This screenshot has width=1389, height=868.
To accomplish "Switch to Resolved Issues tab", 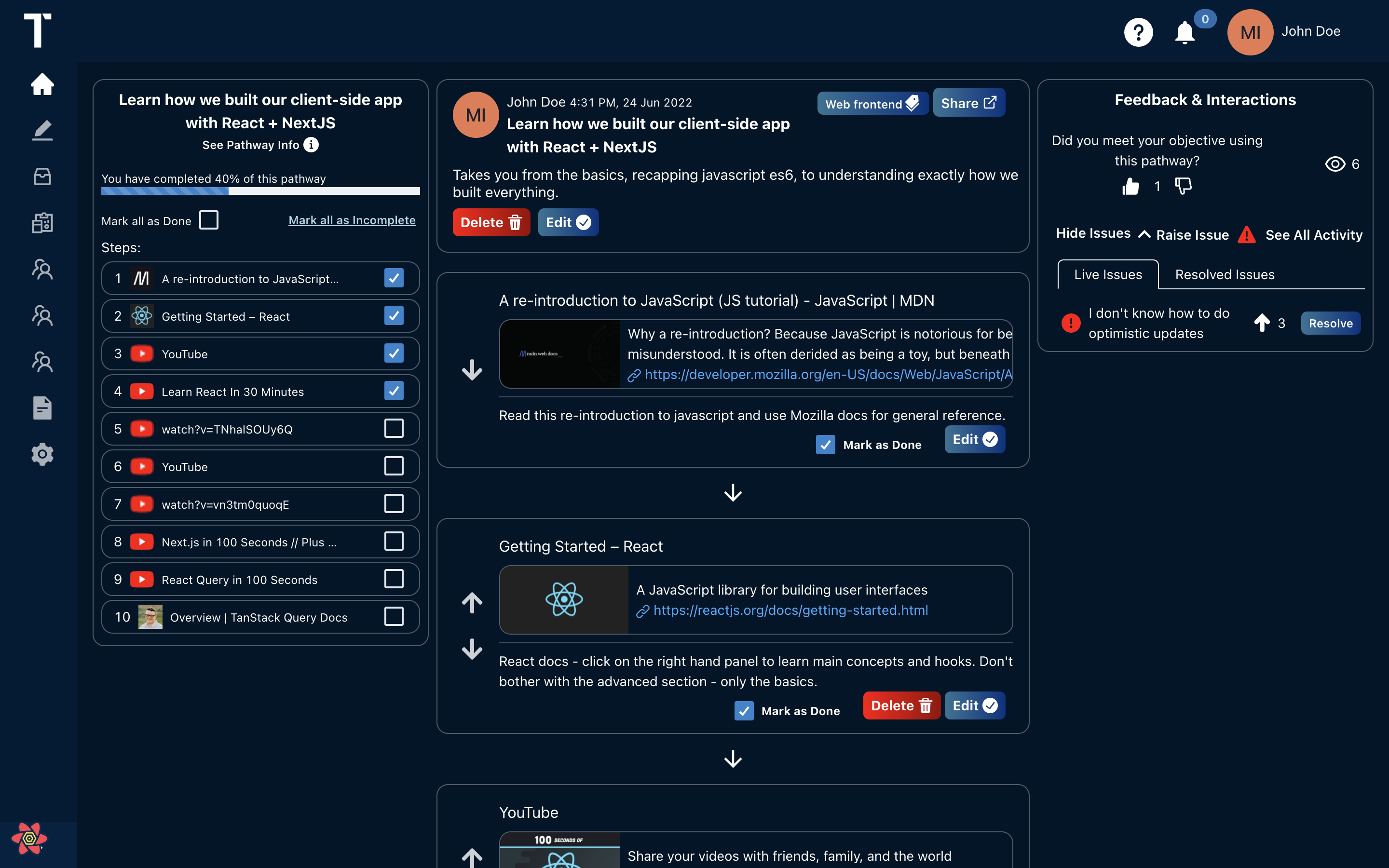I will pyautogui.click(x=1224, y=274).
